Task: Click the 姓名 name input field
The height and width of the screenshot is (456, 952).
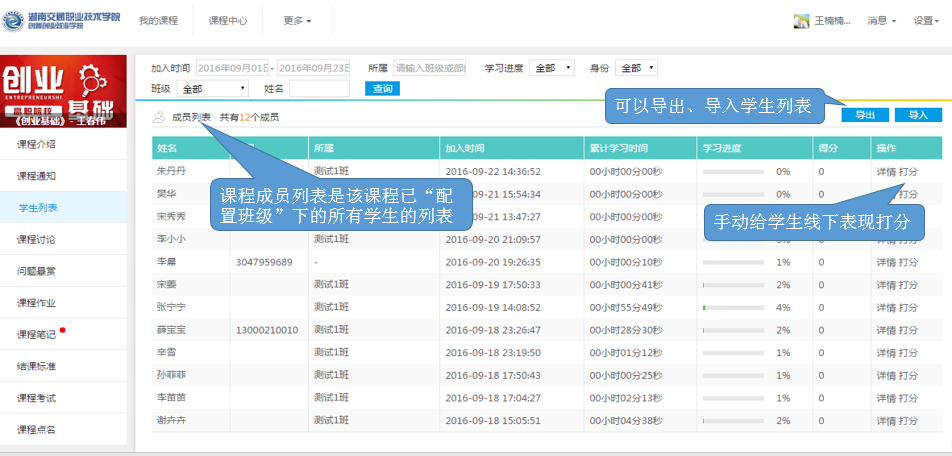Action: 319,89
